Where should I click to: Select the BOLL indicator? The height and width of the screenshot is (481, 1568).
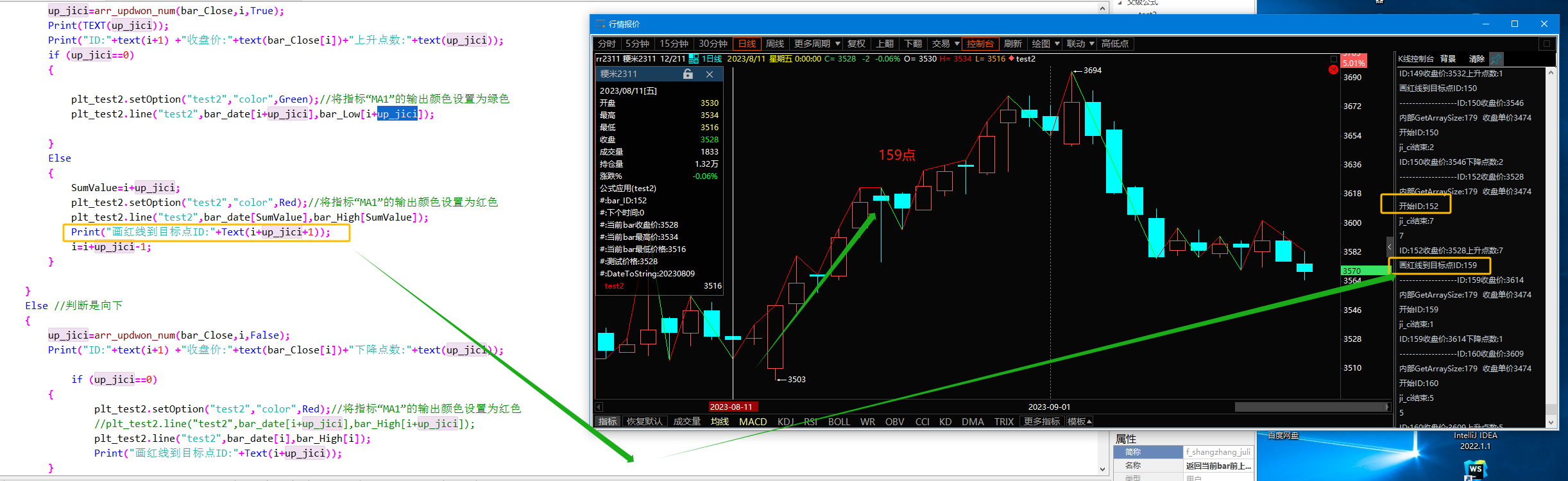pos(839,421)
